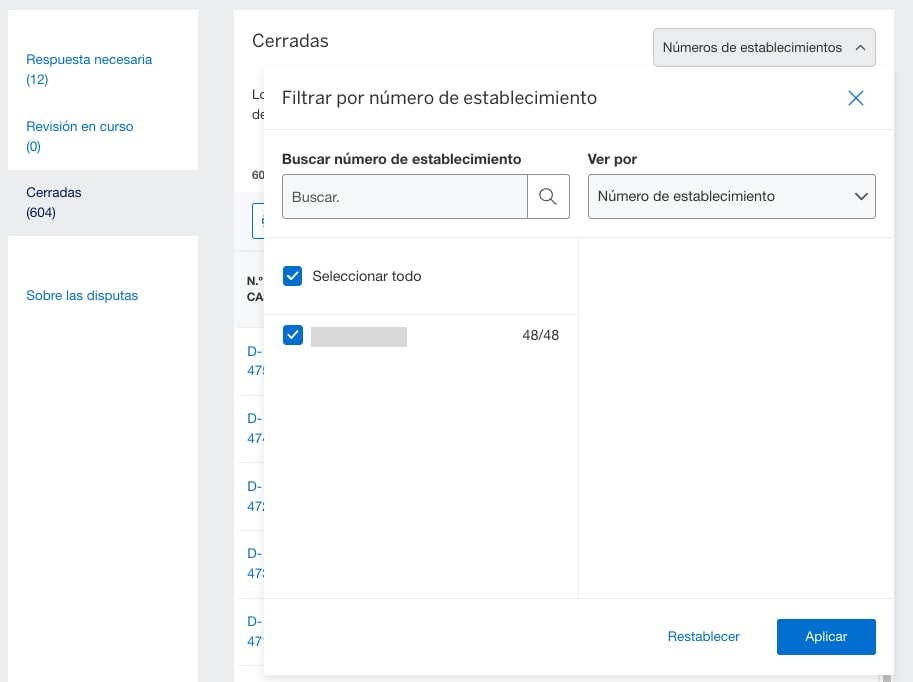
Task: Uncheck the Seleccionar todo checkbox
Action: click(x=293, y=276)
